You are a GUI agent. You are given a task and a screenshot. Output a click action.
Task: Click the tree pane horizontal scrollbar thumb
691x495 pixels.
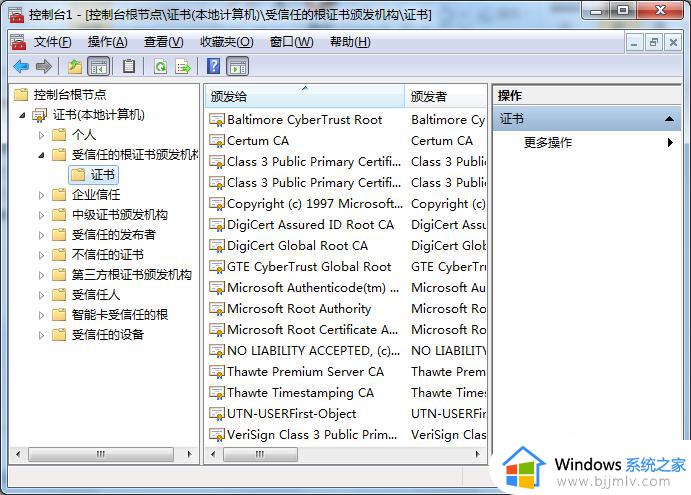point(101,454)
